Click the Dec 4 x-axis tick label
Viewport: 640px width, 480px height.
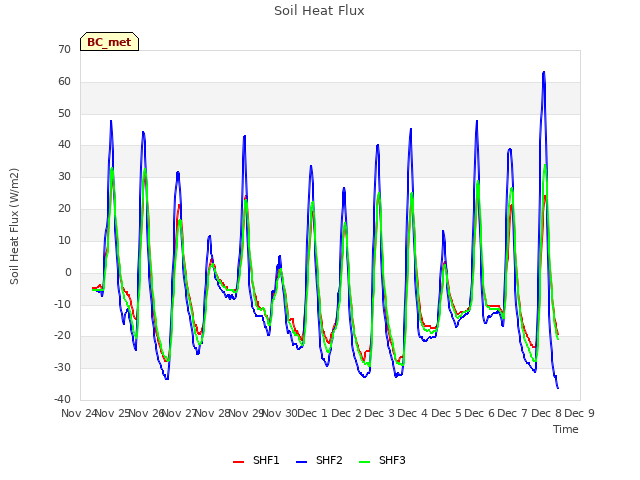413,413
